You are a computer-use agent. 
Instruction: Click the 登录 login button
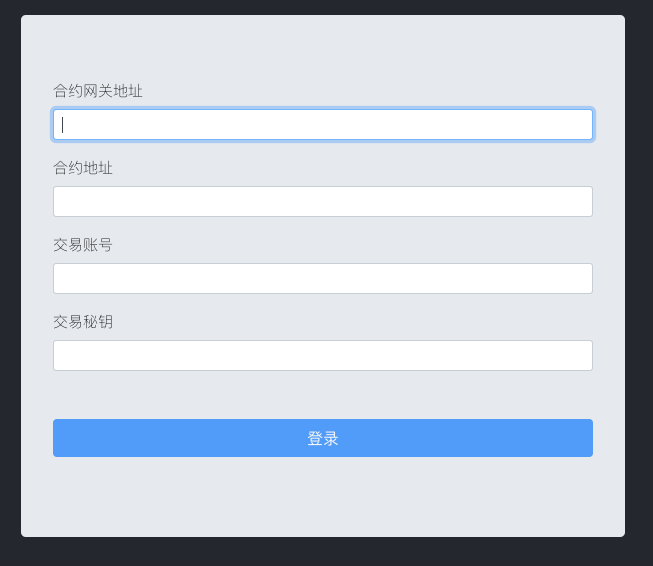coord(323,438)
